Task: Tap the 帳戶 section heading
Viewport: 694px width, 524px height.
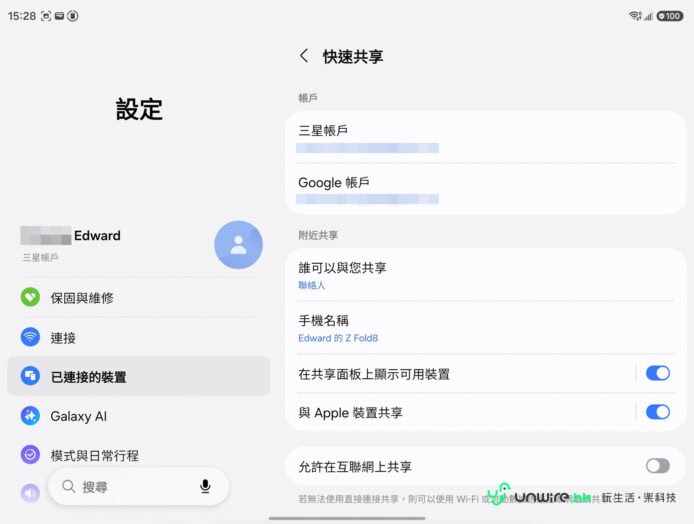Action: coord(308,98)
